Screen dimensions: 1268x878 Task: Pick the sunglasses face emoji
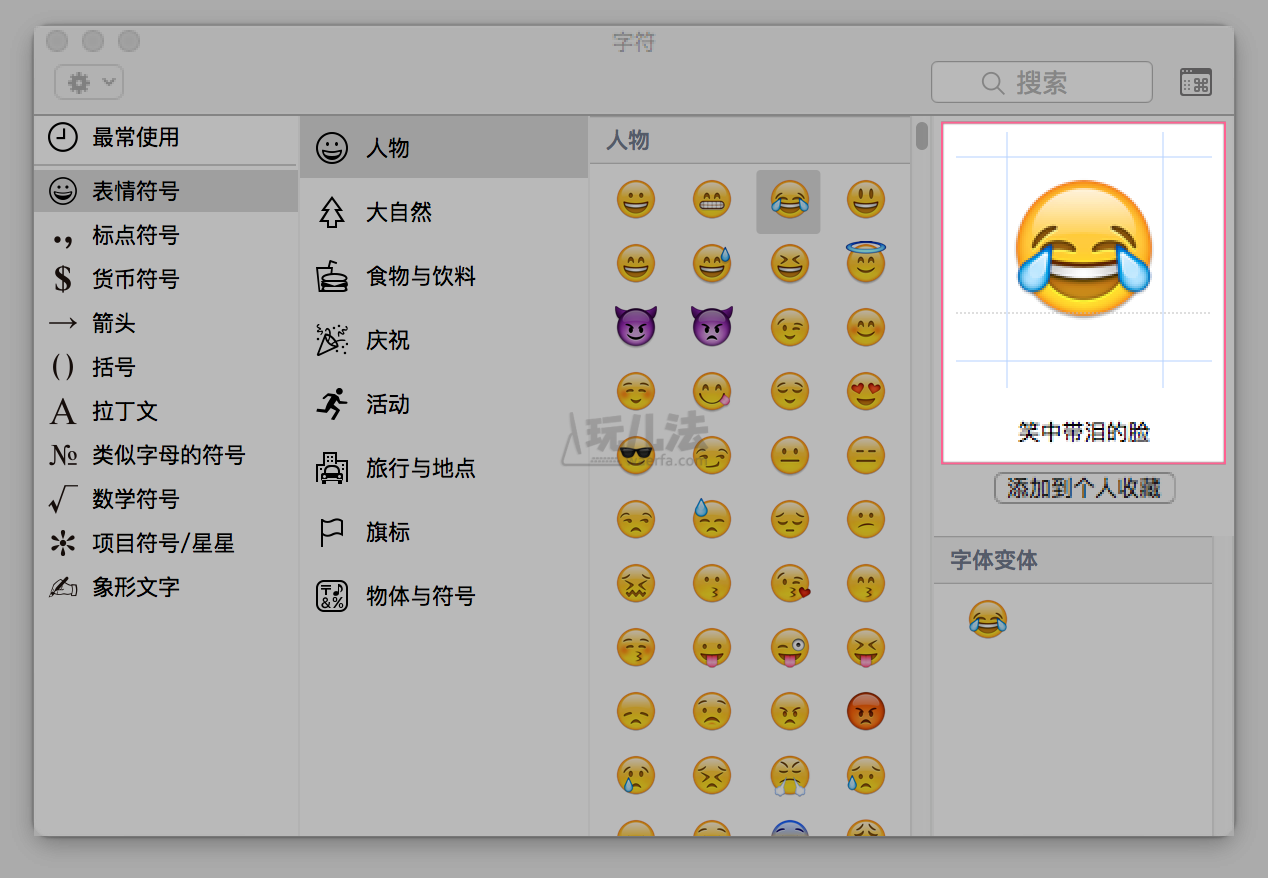[636, 456]
